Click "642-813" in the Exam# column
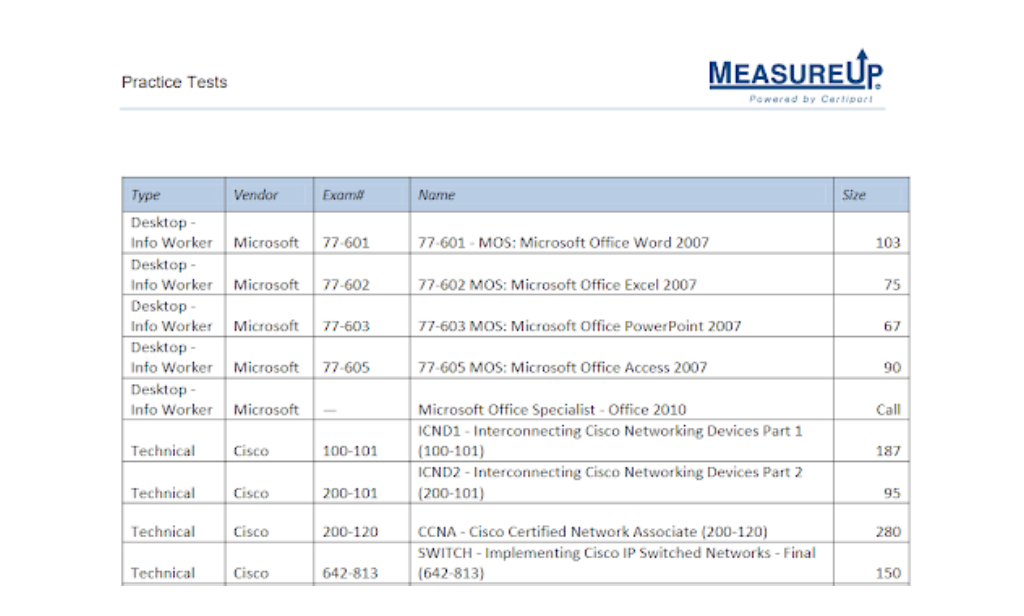The width and height of the screenshot is (1024, 616). point(350,573)
